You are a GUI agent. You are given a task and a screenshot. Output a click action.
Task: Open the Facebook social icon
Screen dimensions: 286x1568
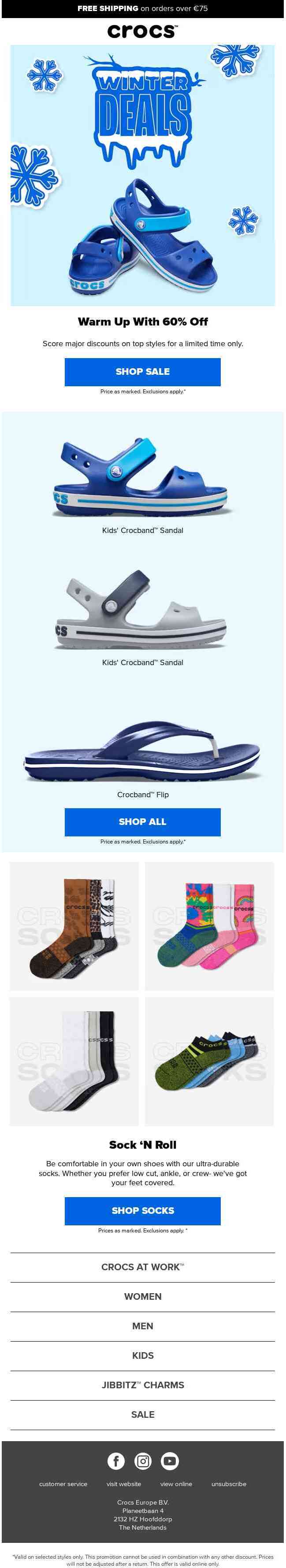[115, 1461]
